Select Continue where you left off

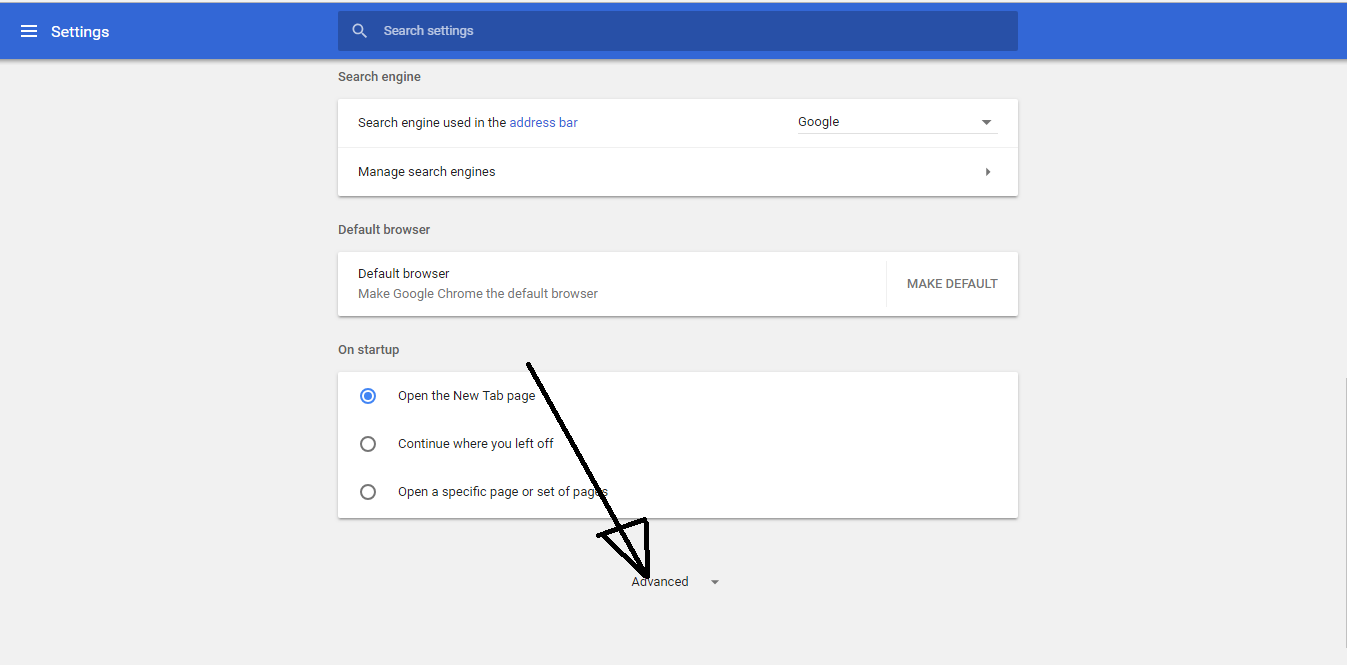[x=368, y=443]
